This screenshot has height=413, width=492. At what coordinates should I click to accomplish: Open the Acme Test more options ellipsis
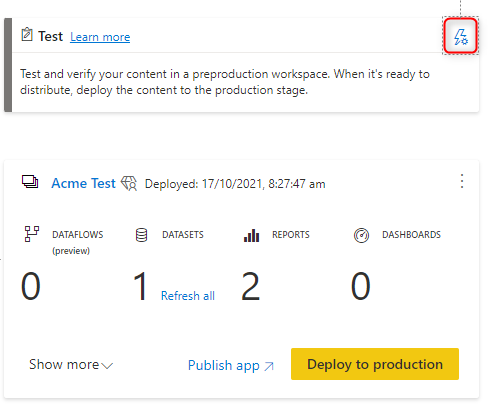[x=462, y=181]
